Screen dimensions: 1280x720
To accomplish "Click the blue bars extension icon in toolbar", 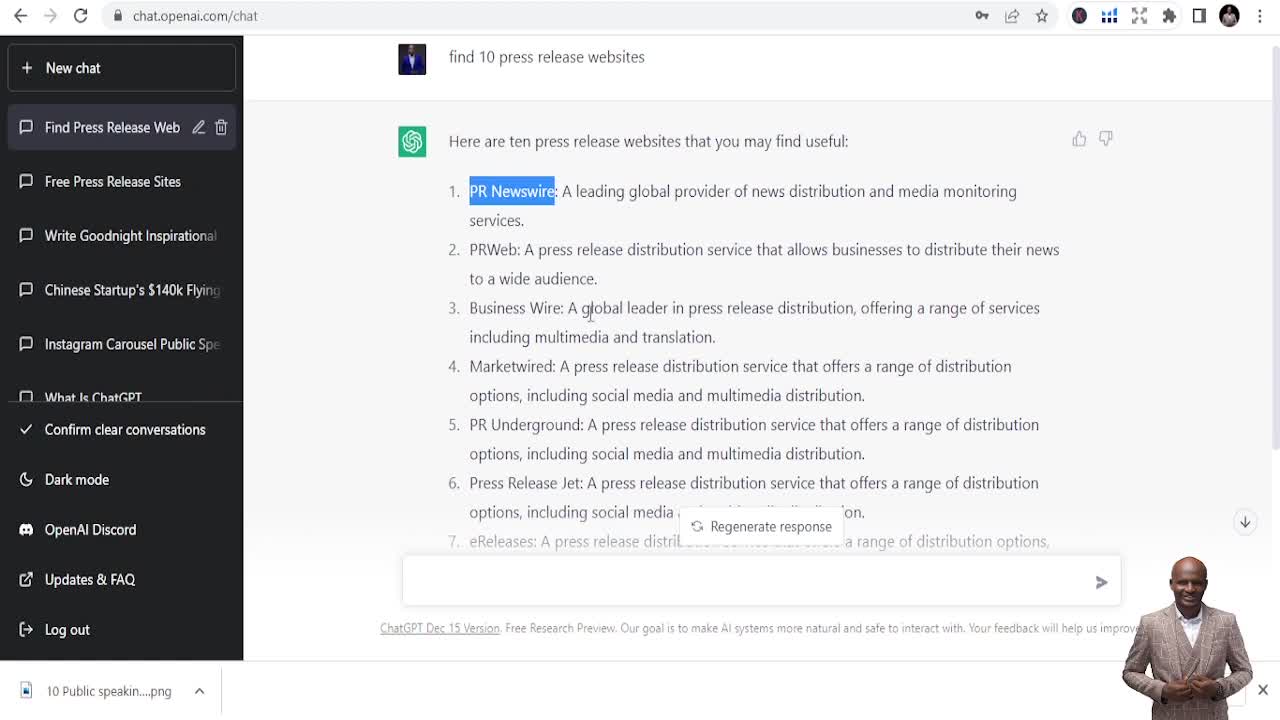I will click(1109, 16).
